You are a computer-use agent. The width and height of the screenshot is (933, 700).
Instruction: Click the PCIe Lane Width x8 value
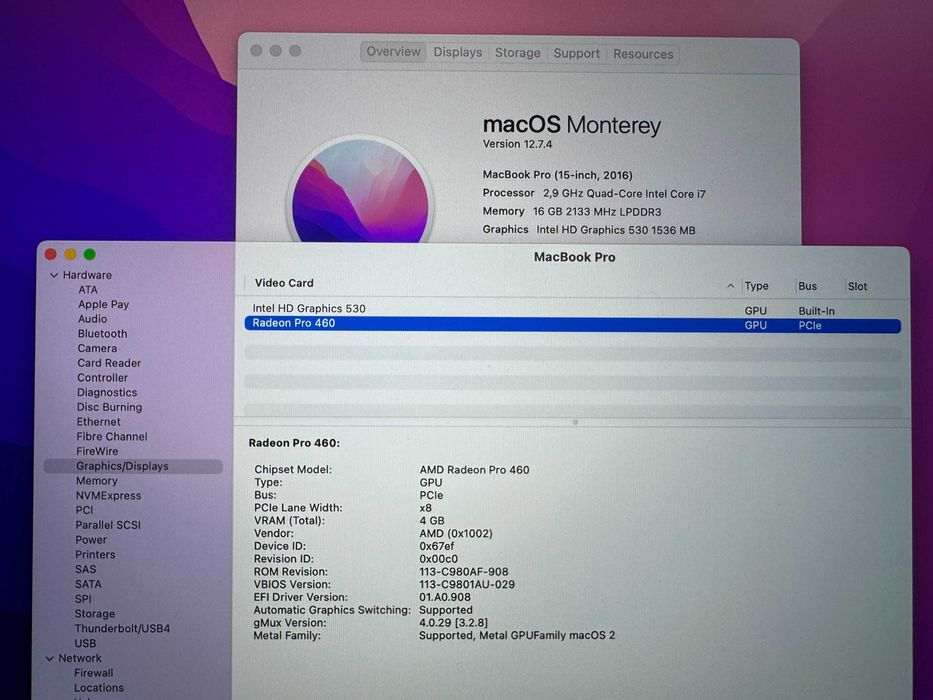(425, 508)
